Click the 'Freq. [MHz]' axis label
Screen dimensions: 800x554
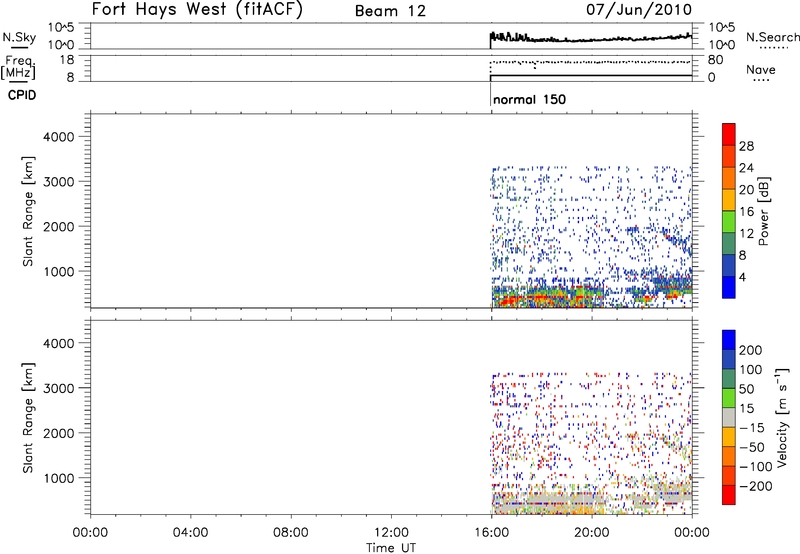pyautogui.click(x=19, y=68)
